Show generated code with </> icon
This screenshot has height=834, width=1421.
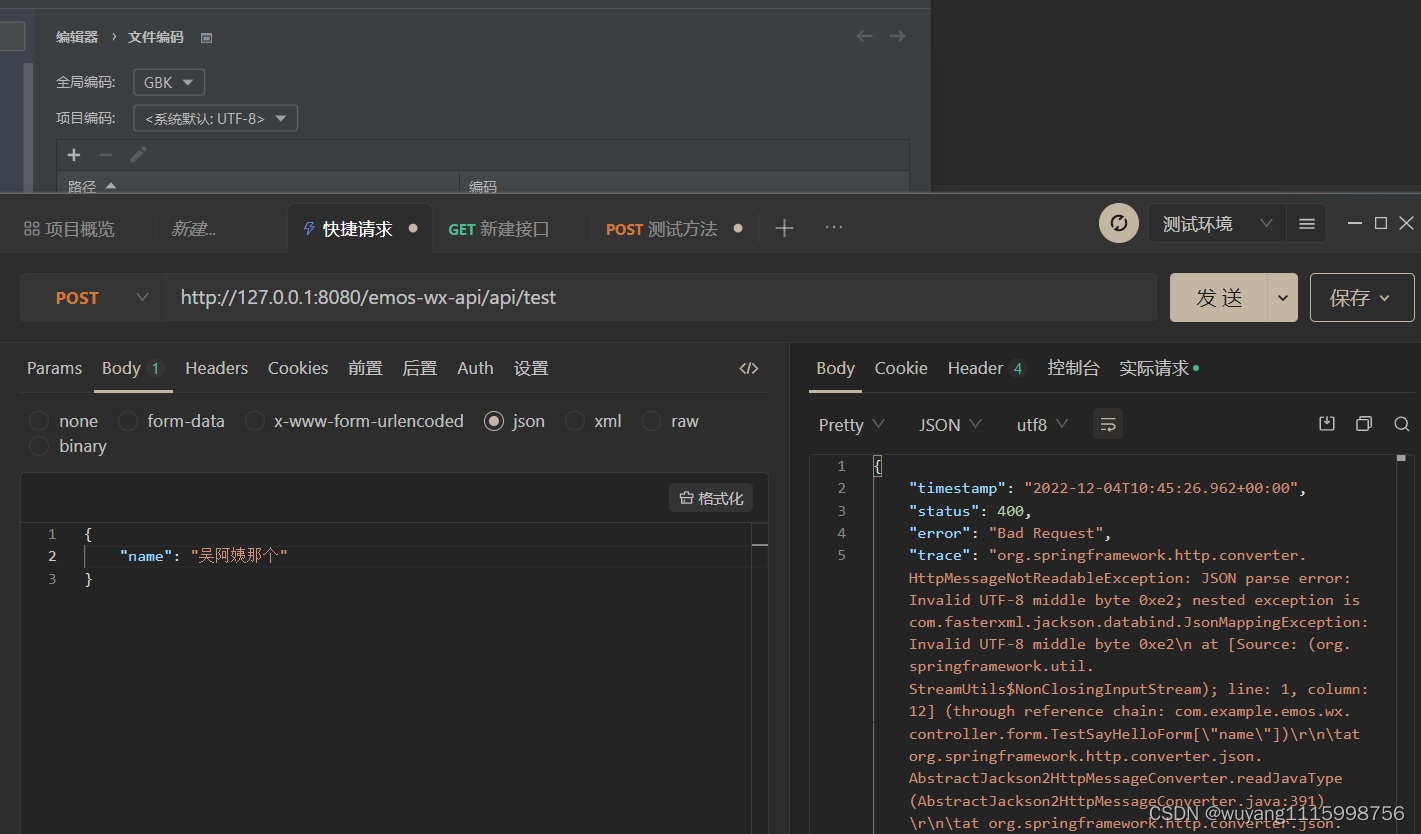[x=748, y=368]
